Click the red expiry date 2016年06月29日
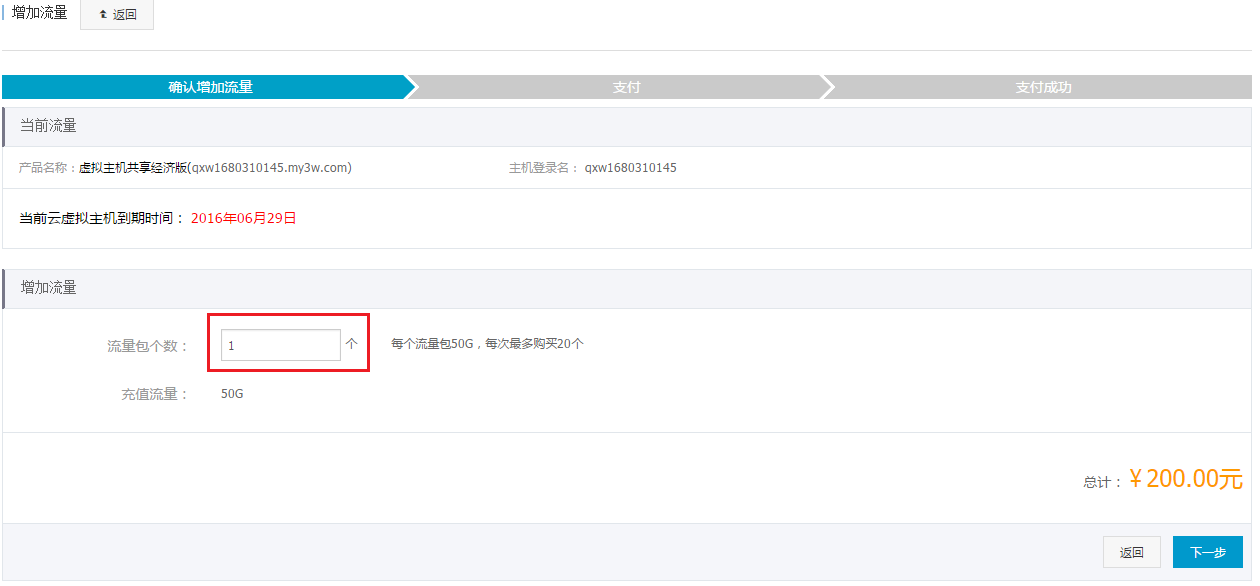Viewport: 1260px width, 586px height. click(x=244, y=218)
